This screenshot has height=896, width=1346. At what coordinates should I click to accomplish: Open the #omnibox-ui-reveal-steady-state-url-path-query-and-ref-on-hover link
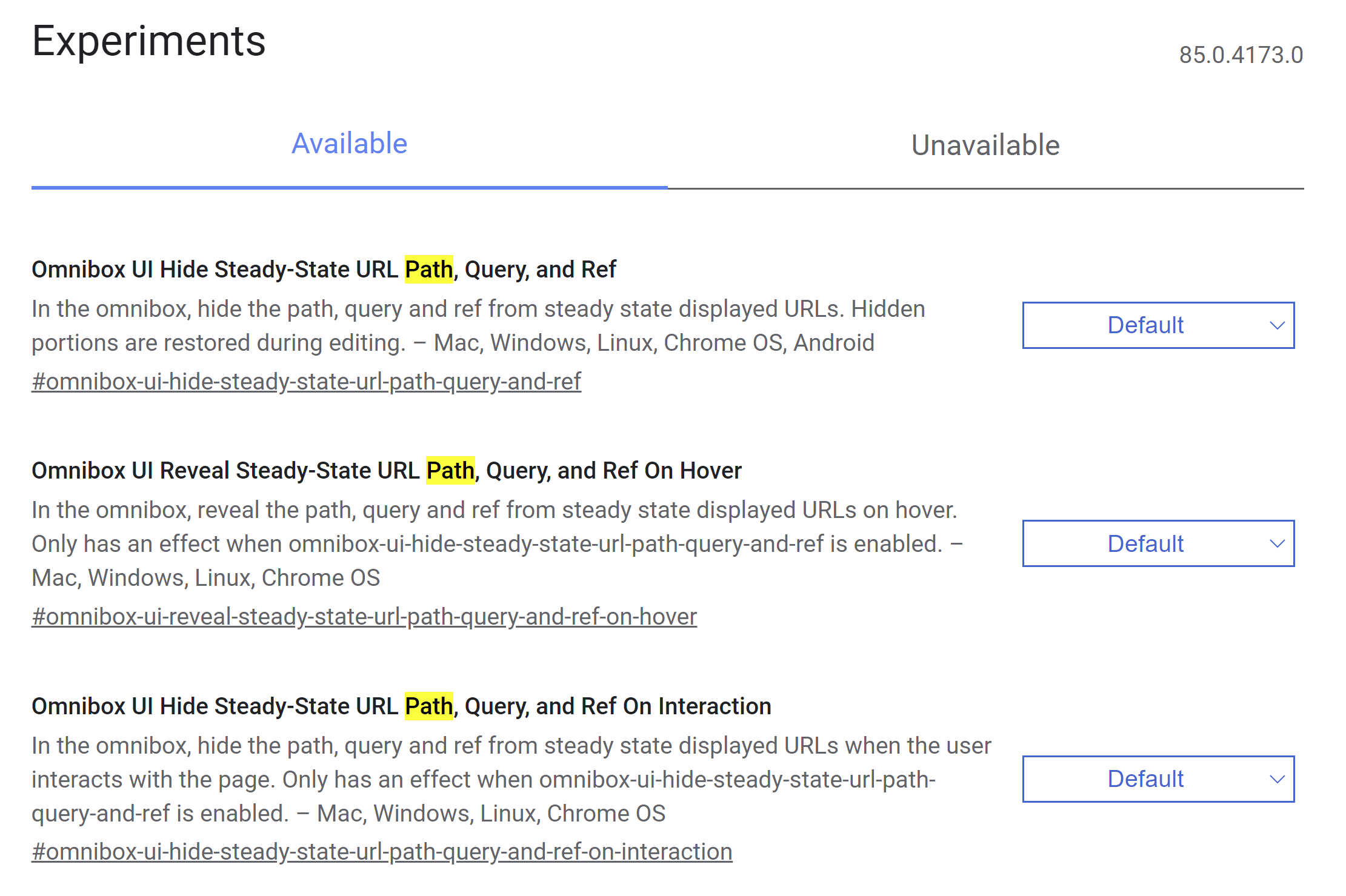[x=364, y=616]
